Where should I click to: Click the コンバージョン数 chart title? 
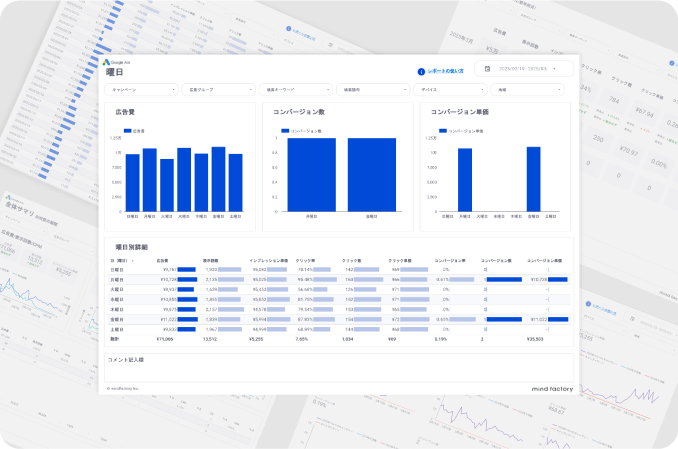coord(299,112)
